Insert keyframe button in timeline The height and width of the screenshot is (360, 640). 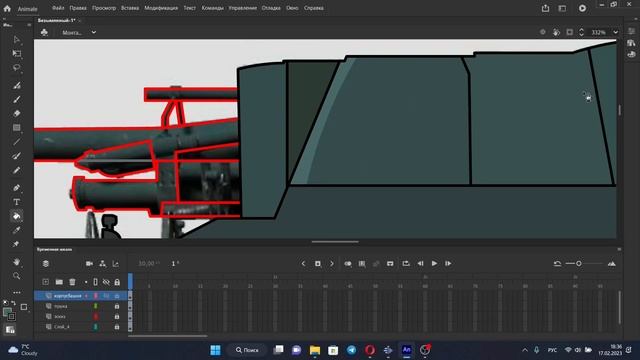(x=318, y=264)
